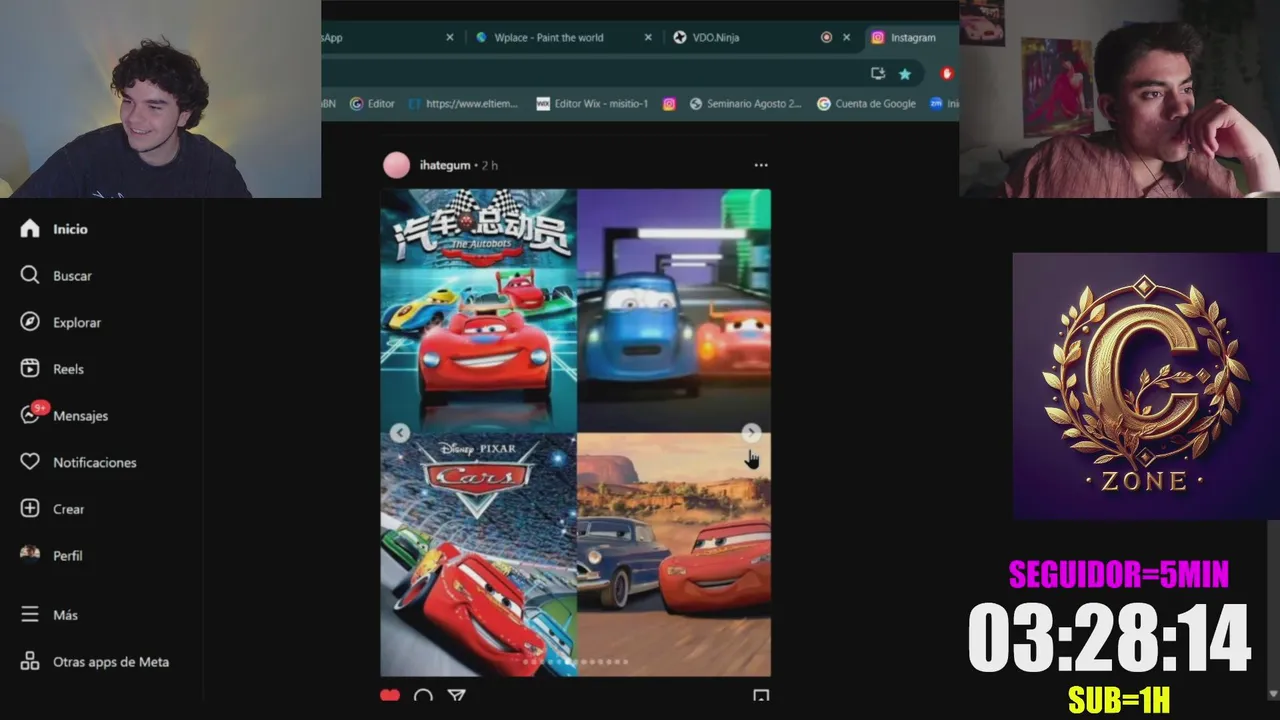This screenshot has width=1280, height=720.
Task: Click the Disney Pixar Cars poster image
Action: 478,555
